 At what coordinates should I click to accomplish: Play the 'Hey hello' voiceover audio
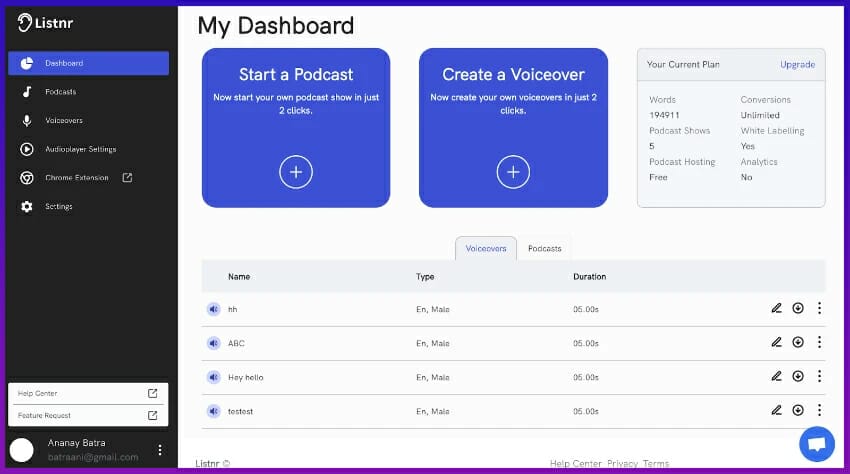(x=213, y=377)
